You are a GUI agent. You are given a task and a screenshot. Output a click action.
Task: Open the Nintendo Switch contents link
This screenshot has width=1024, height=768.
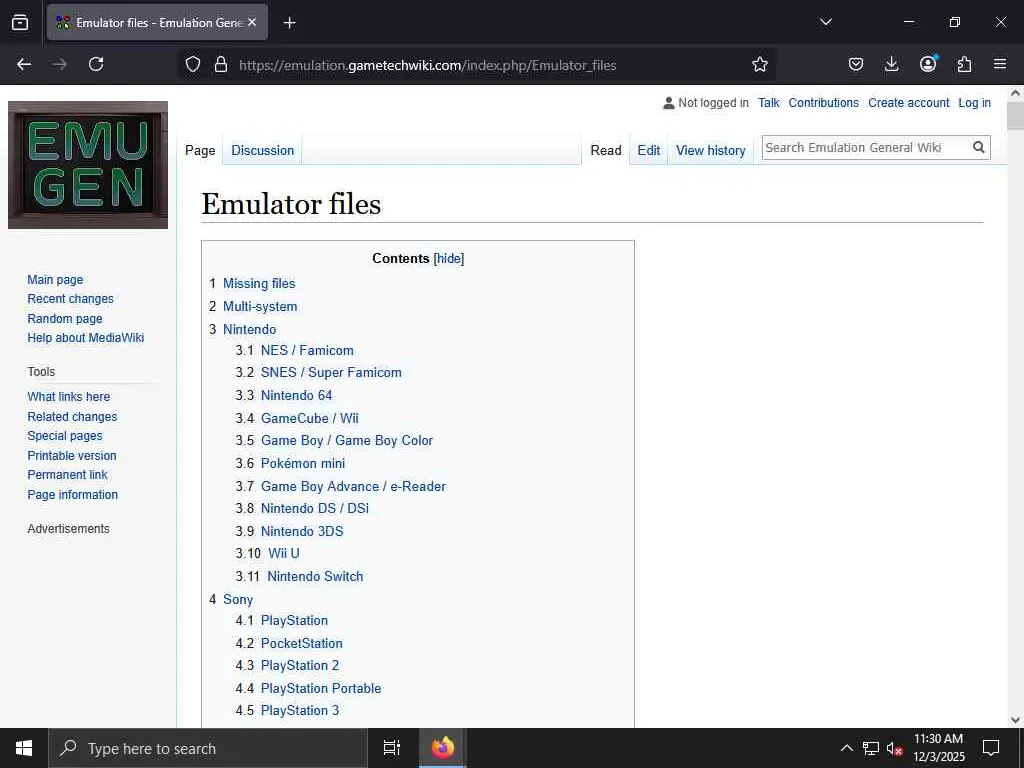(x=315, y=576)
